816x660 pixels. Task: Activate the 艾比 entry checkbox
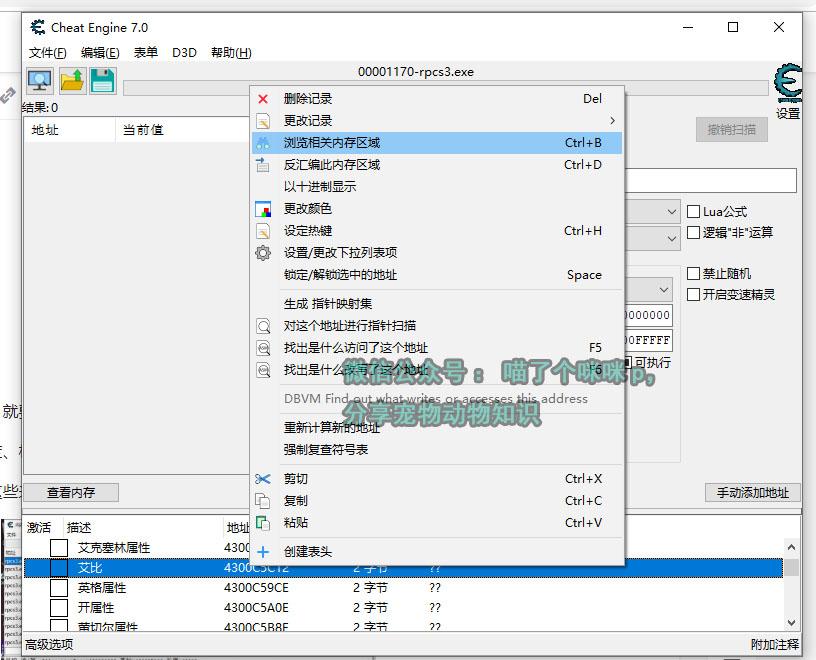[59, 567]
